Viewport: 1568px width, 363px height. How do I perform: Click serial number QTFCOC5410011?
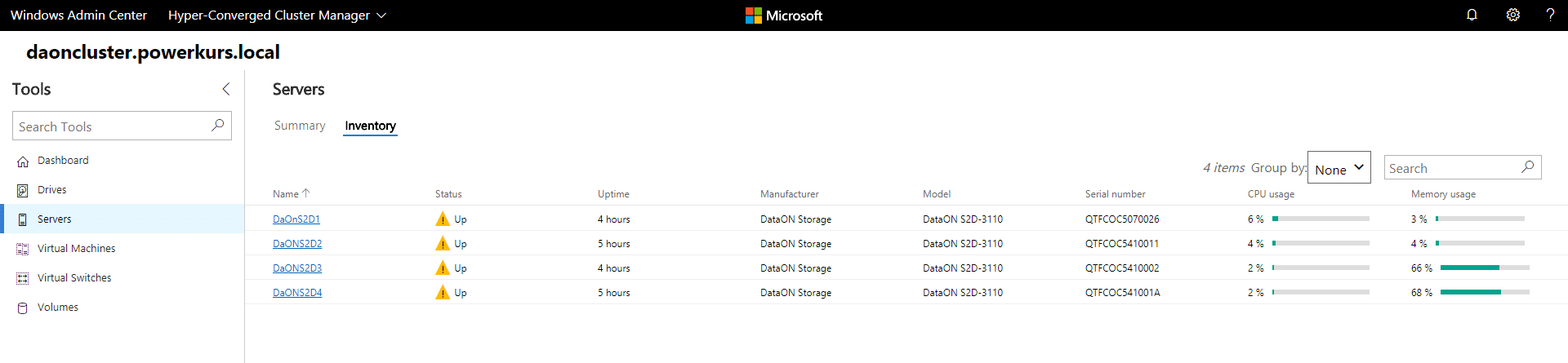pyautogui.click(x=1122, y=244)
